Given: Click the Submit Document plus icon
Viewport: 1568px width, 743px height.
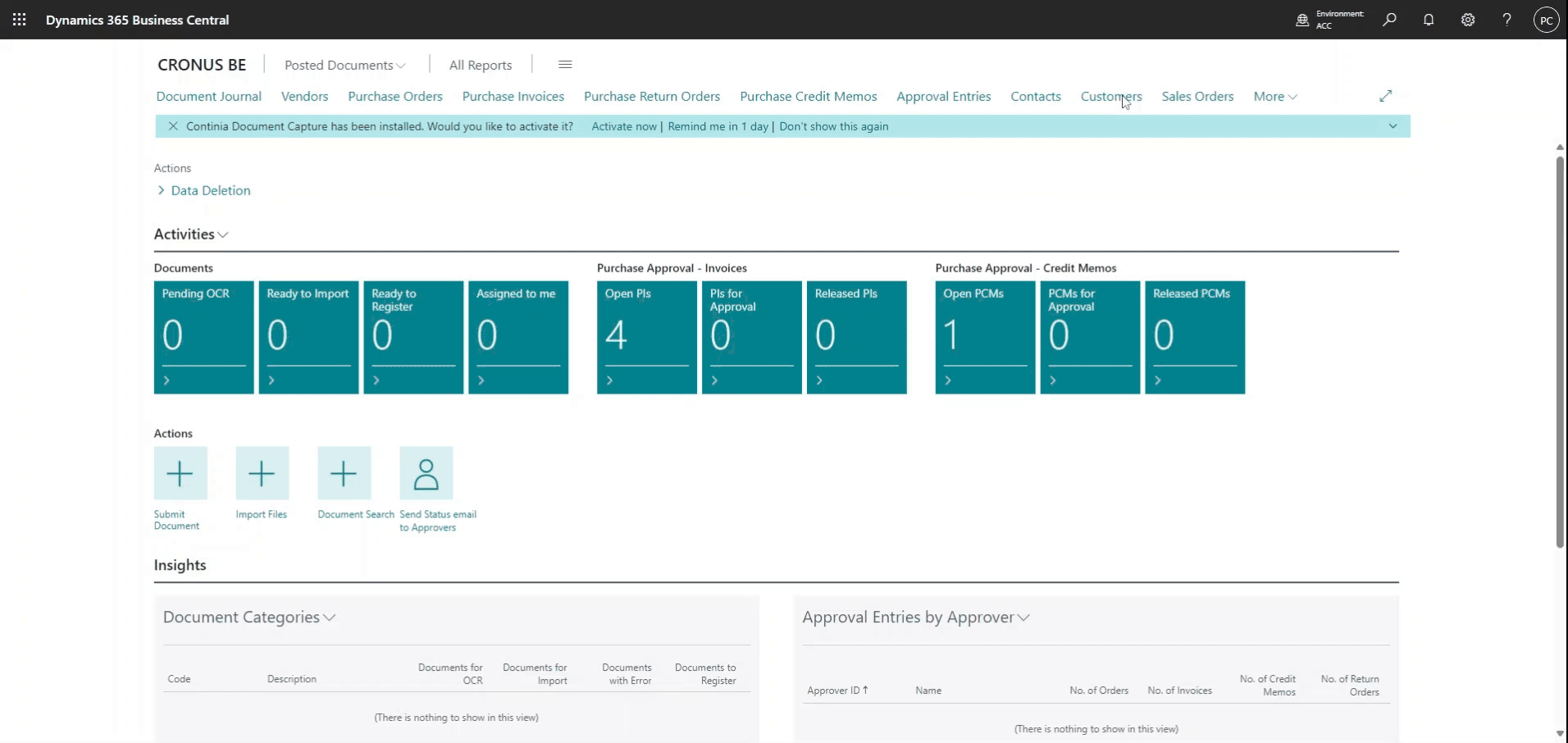Looking at the screenshot, I should (180, 473).
